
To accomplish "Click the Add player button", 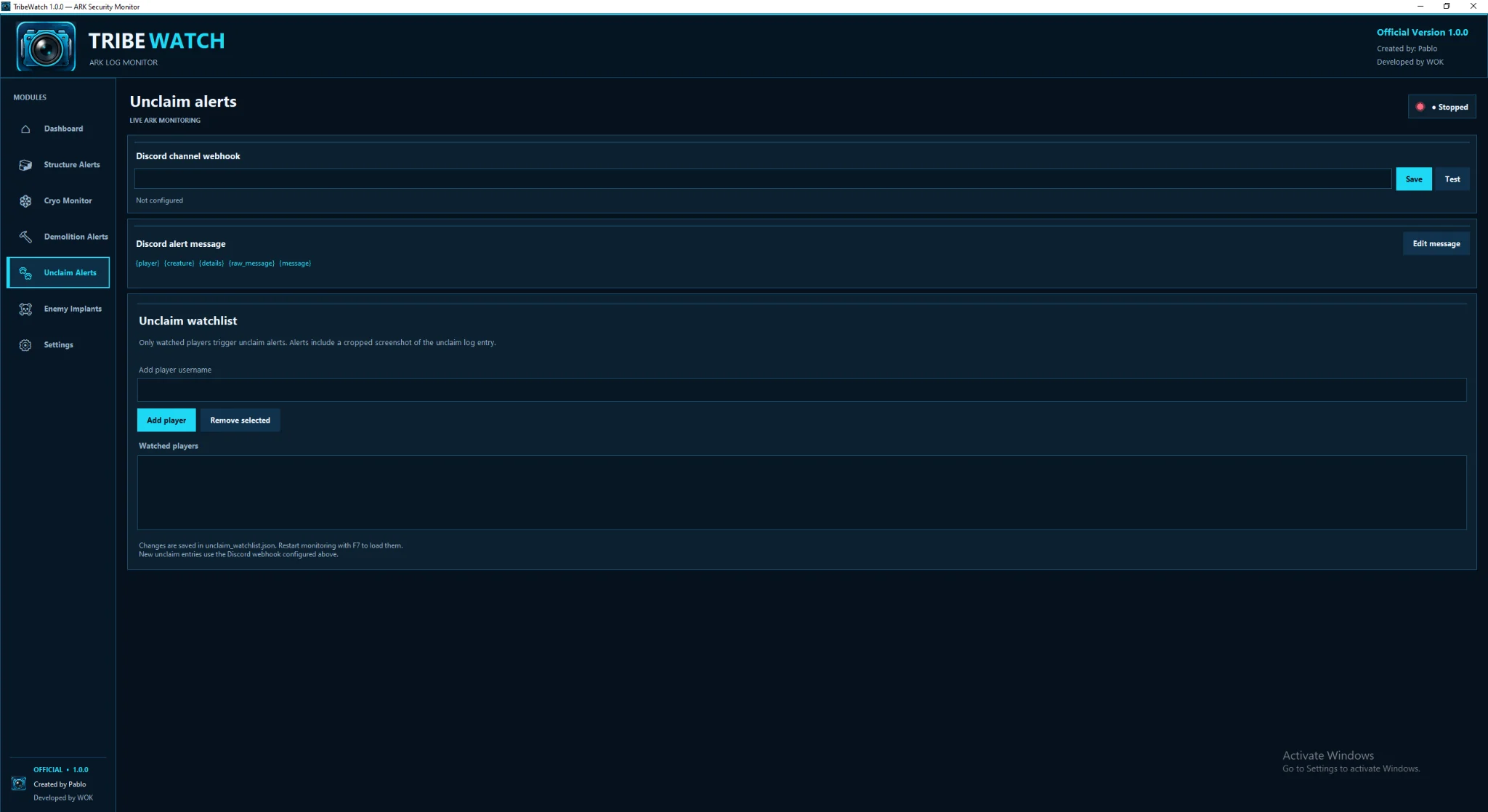I will [x=166, y=421].
